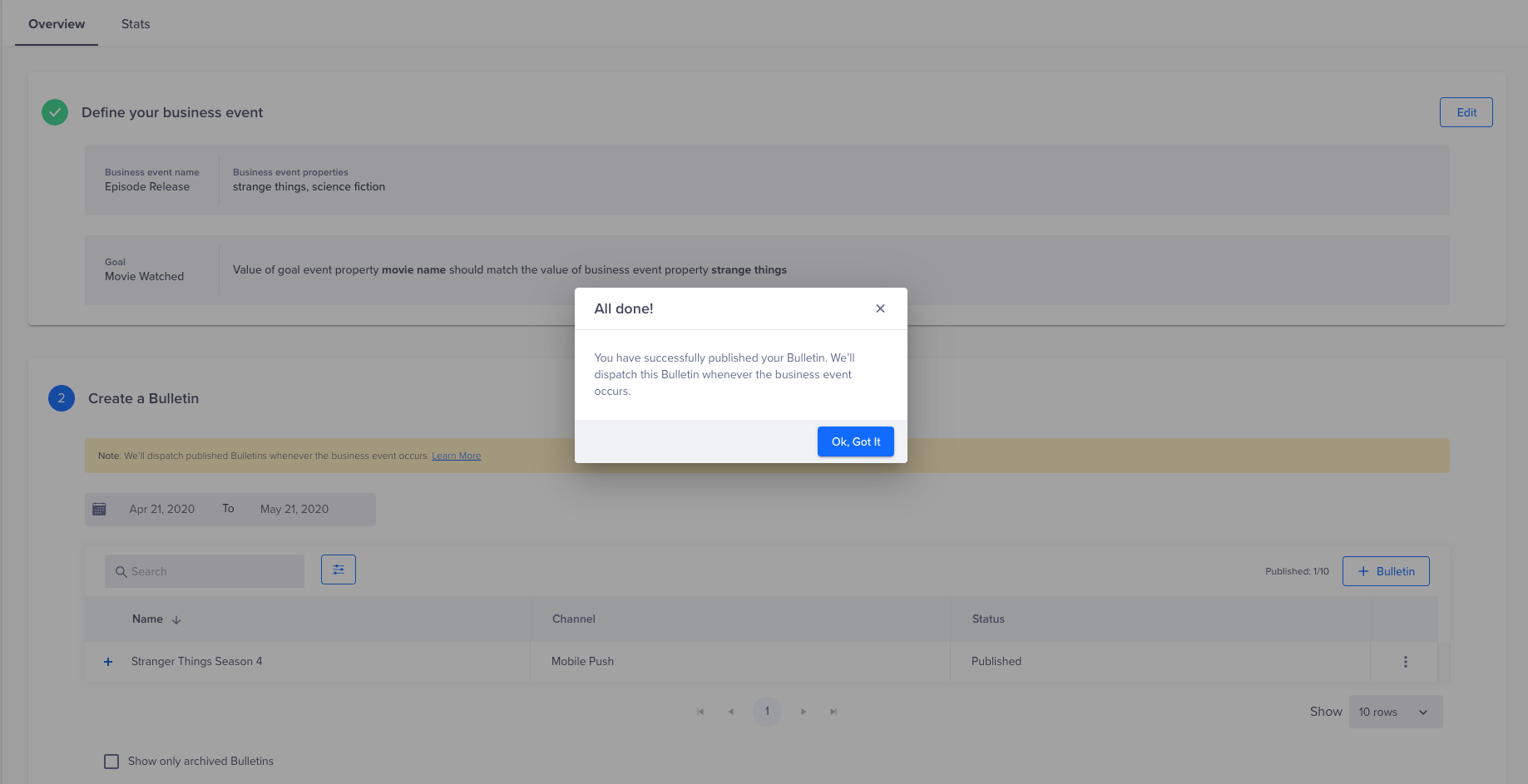Click the step 2 circle icon
This screenshot has height=784, width=1528.
pyautogui.click(x=62, y=398)
